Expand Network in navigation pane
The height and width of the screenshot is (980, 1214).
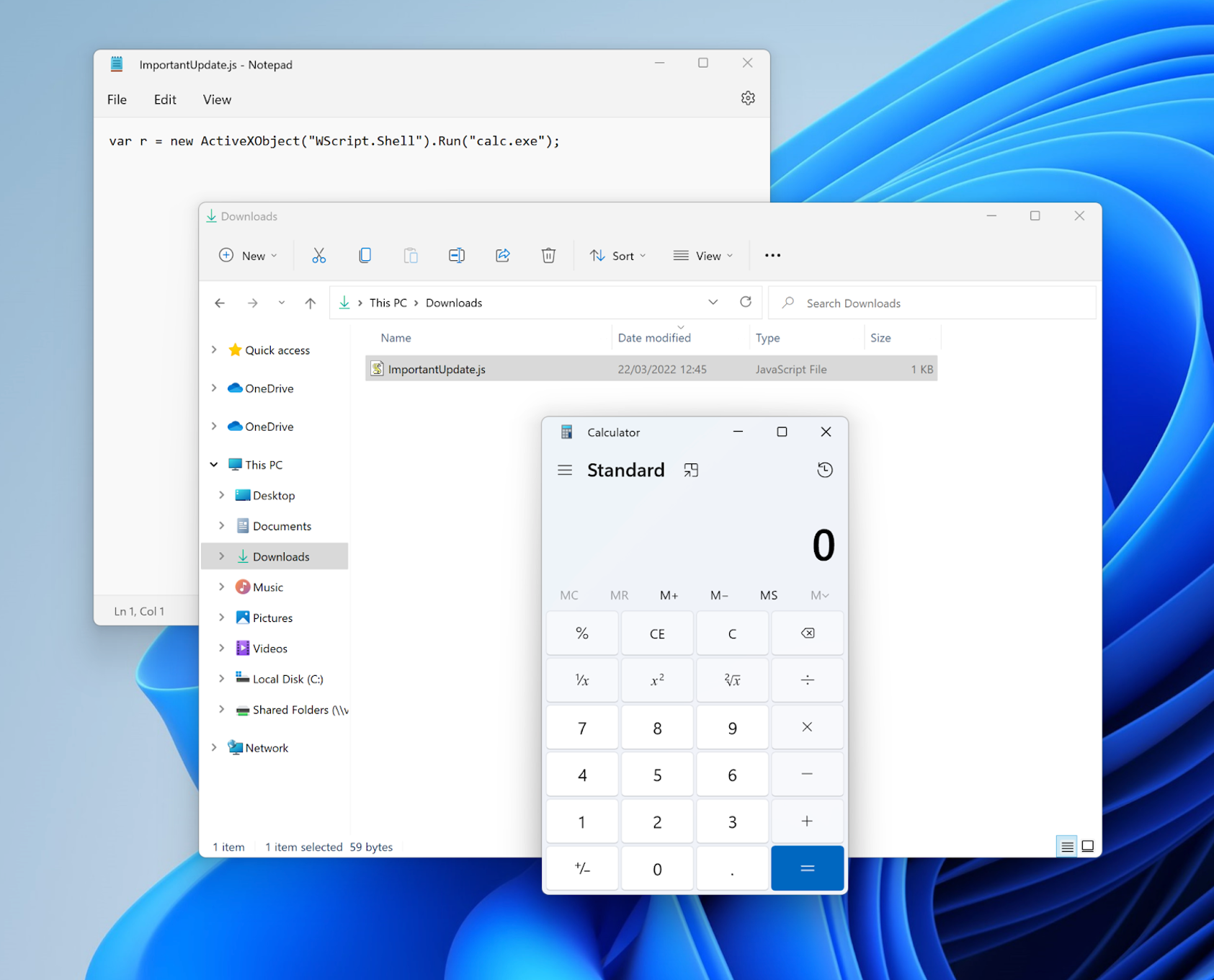(214, 747)
